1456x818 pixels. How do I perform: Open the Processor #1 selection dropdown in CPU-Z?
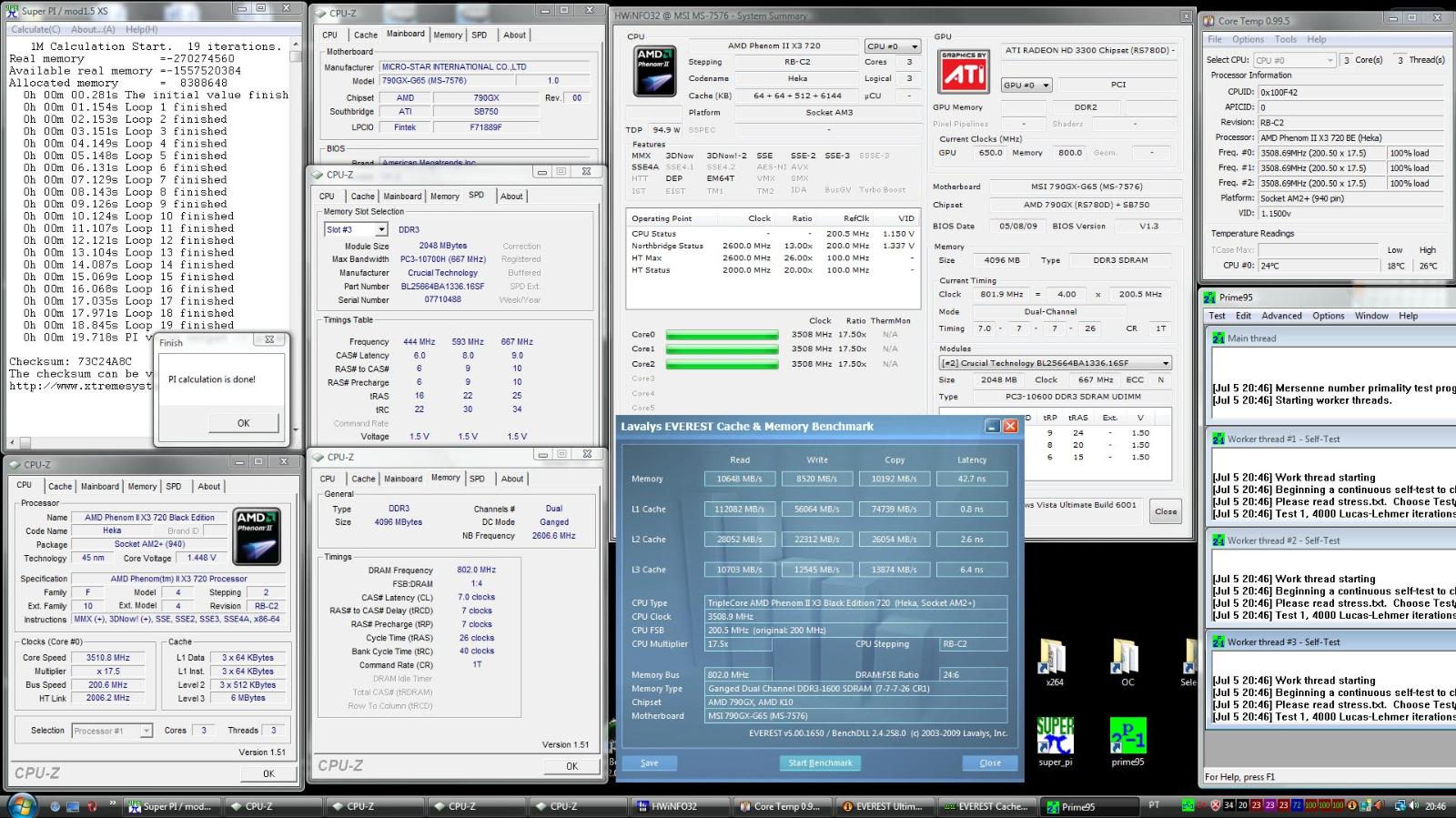pyautogui.click(x=112, y=731)
